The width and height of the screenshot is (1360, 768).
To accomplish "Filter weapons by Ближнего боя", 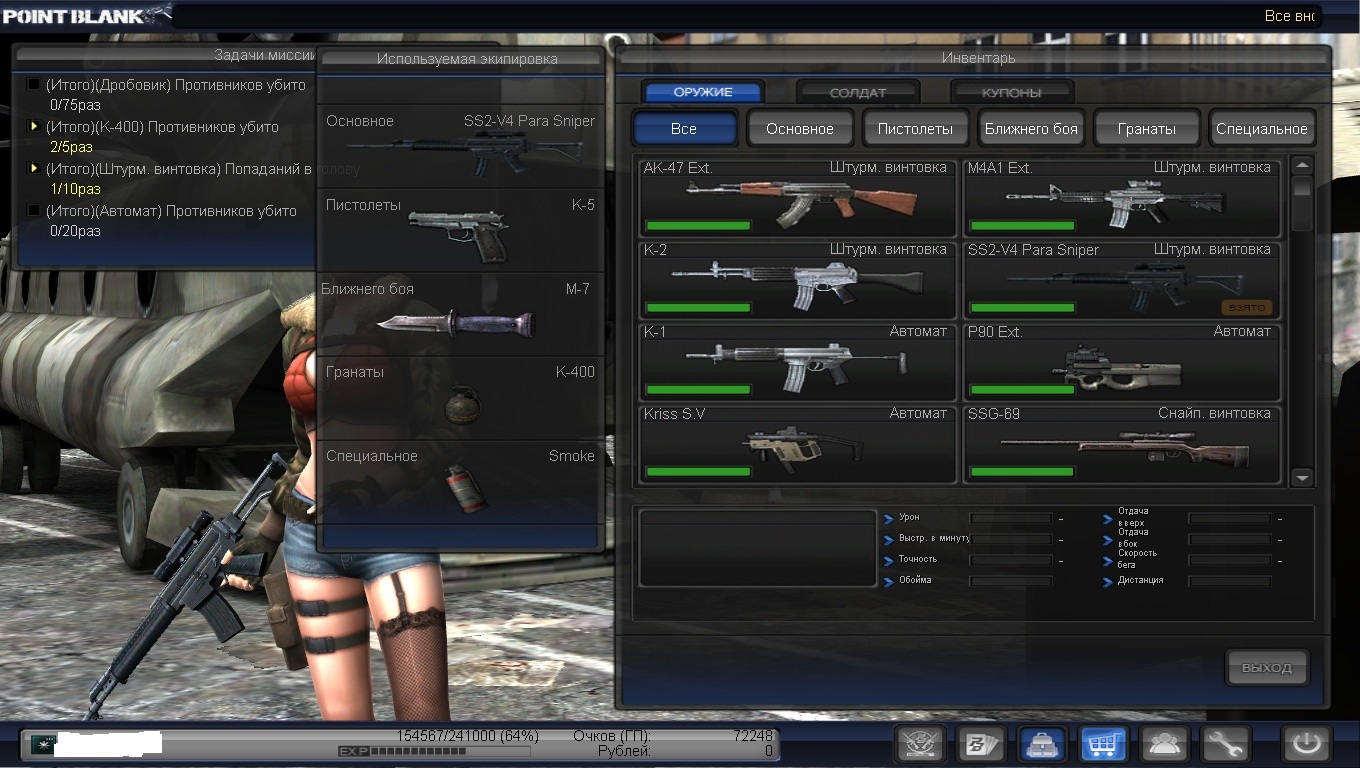I will pos(1031,129).
